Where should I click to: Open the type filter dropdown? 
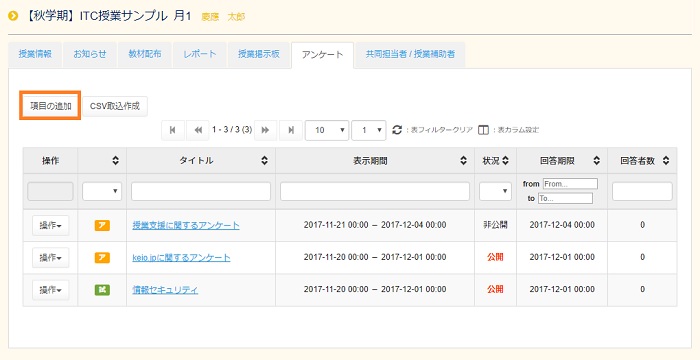(102, 191)
